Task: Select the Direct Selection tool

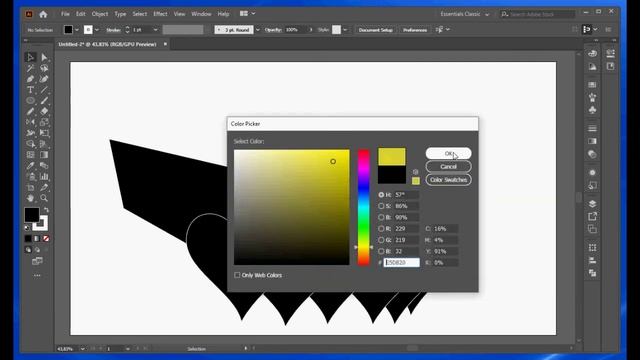Action: pos(44,57)
